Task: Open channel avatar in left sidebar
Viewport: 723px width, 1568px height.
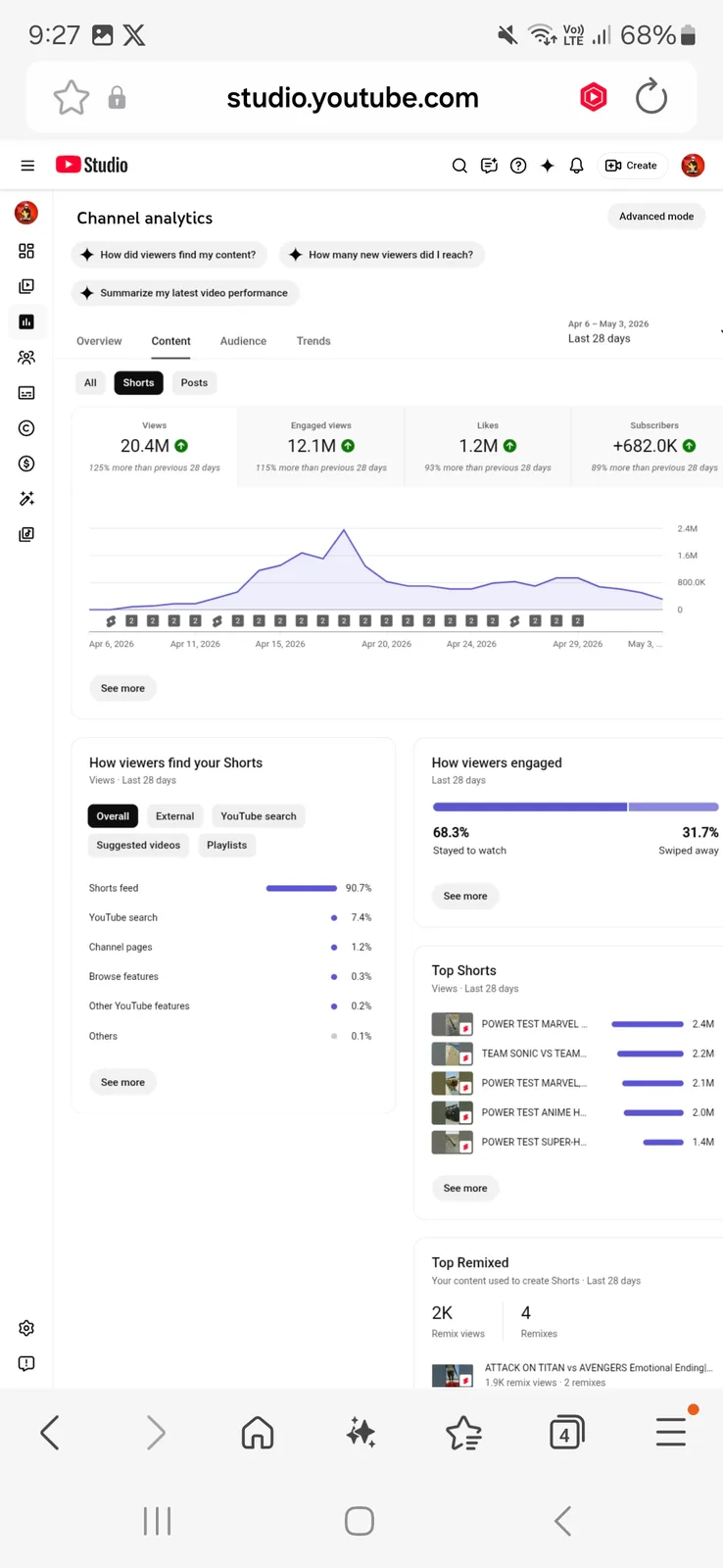Action: point(26,212)
